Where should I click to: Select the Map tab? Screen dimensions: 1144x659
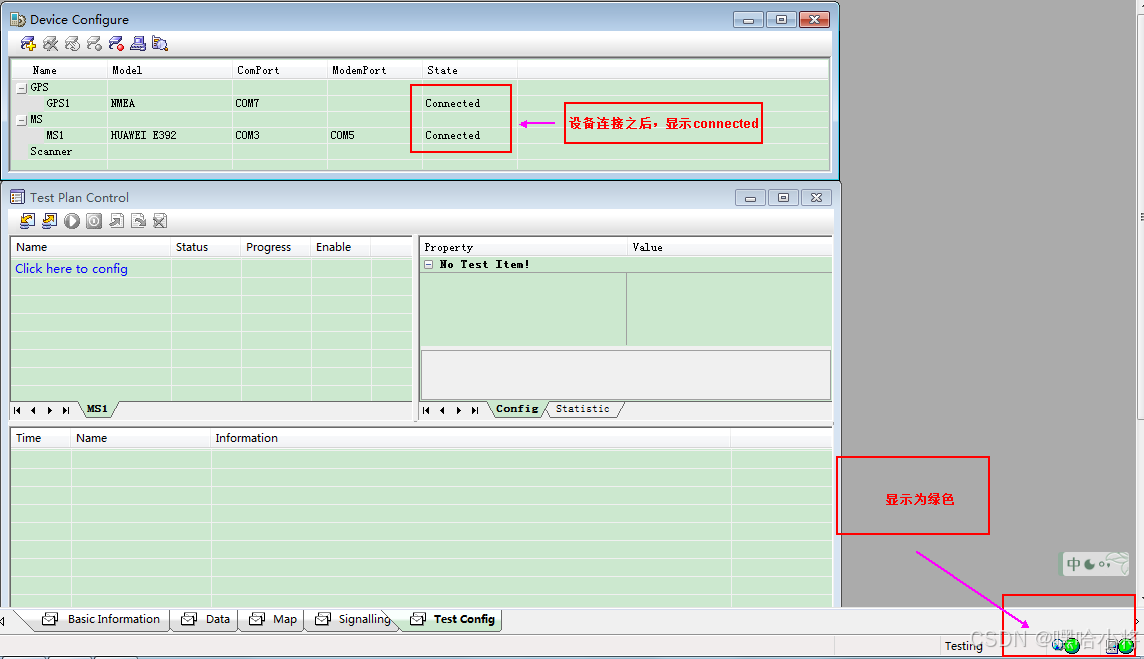(x=278, y=619)
